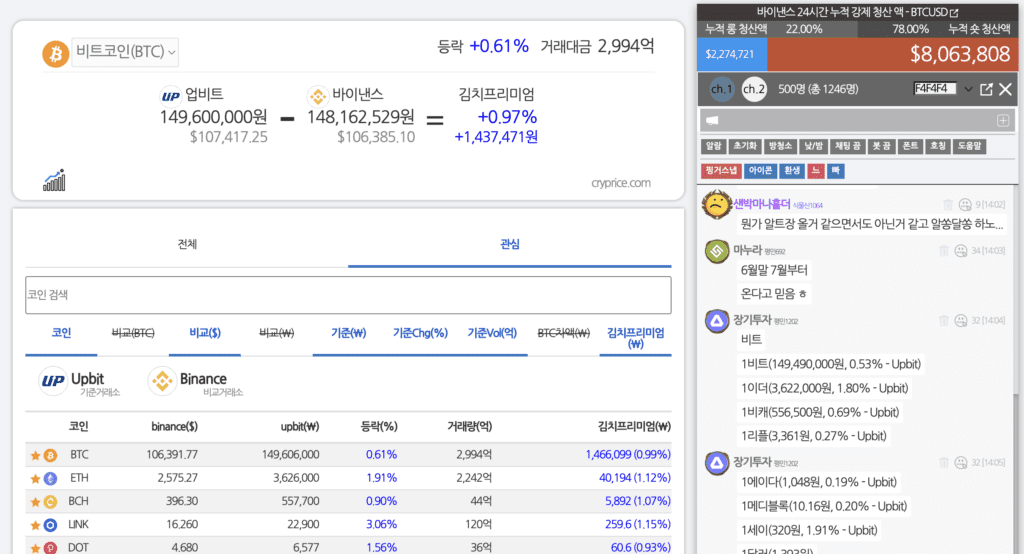Click the LINK coin icon in table
This screenshot has height=554, width=1024.
[50, 525]
